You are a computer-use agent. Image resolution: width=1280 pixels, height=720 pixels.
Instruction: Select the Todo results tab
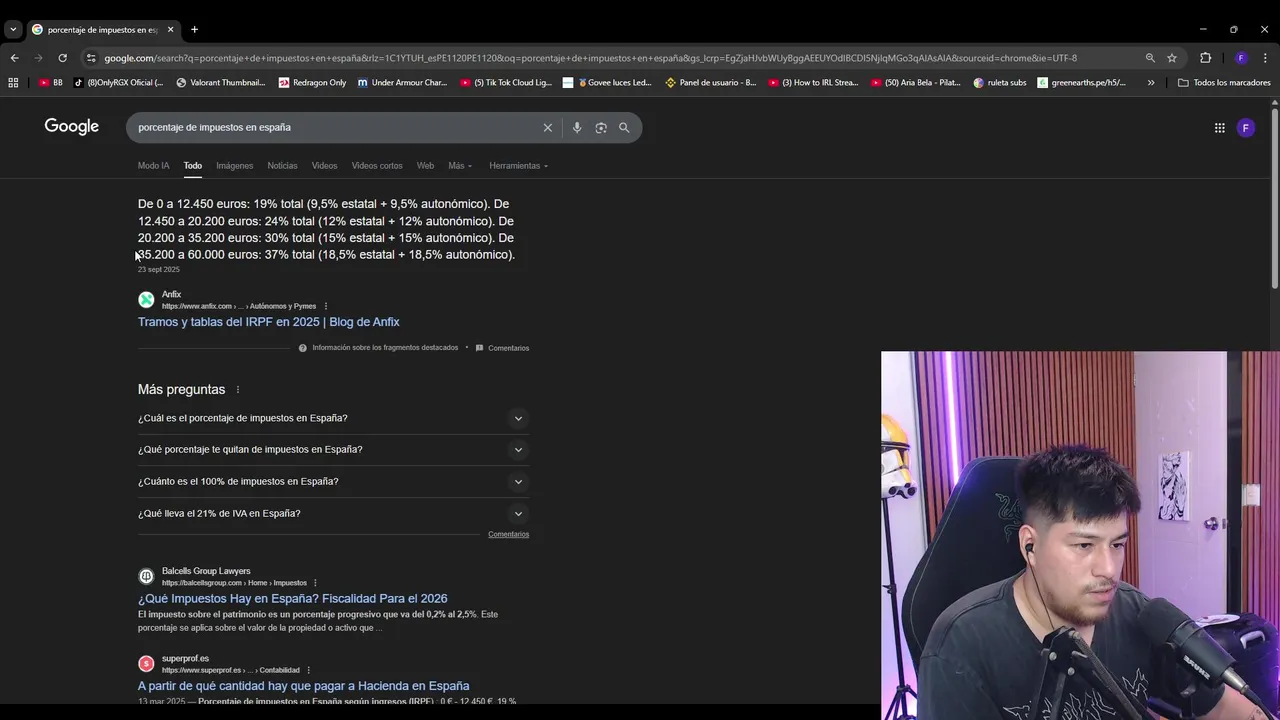click(x=192, y=166)
